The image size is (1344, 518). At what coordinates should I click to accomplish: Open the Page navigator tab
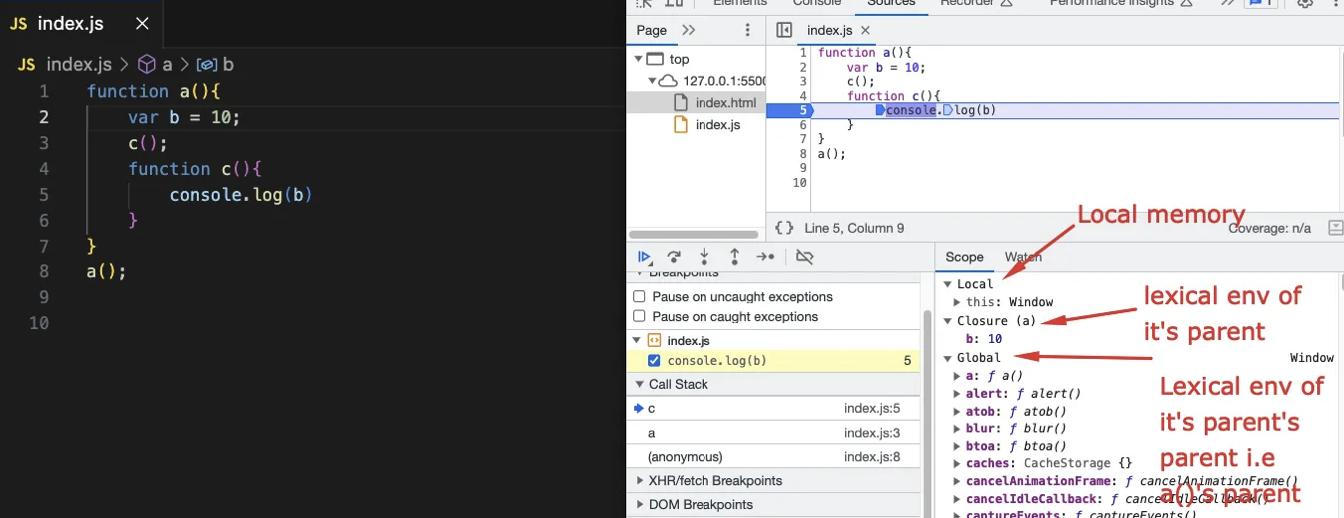(x=652, y=30)
